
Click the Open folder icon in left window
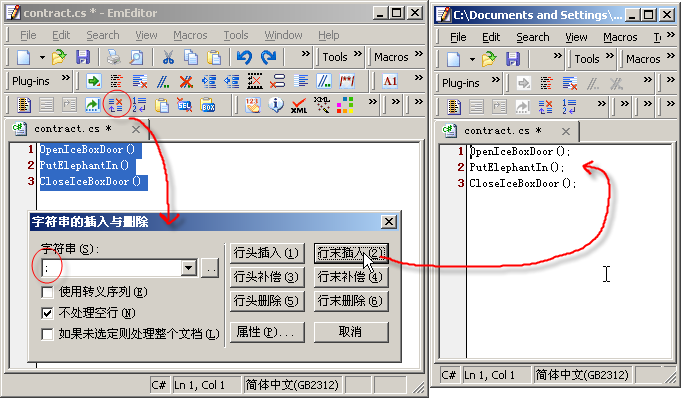coord(59,57)
